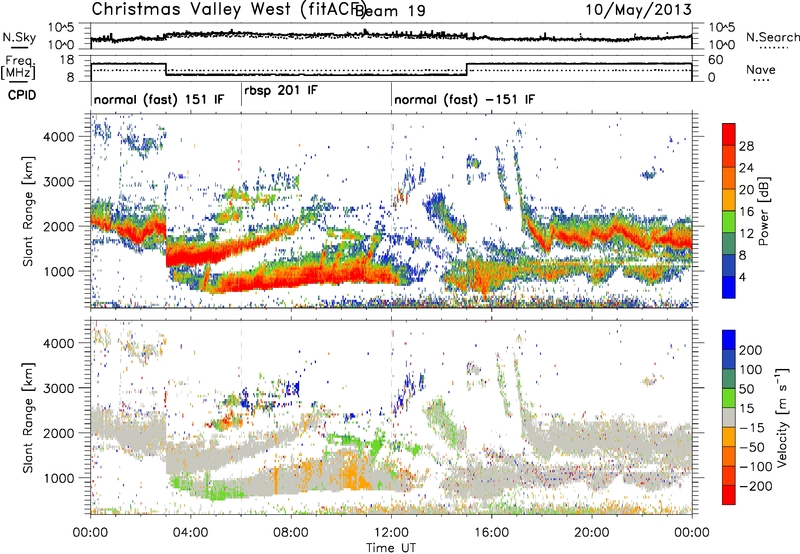Click 'Slant Range [km]' label of velocity panel
The image size is (800, 554).
coord(28,417)
